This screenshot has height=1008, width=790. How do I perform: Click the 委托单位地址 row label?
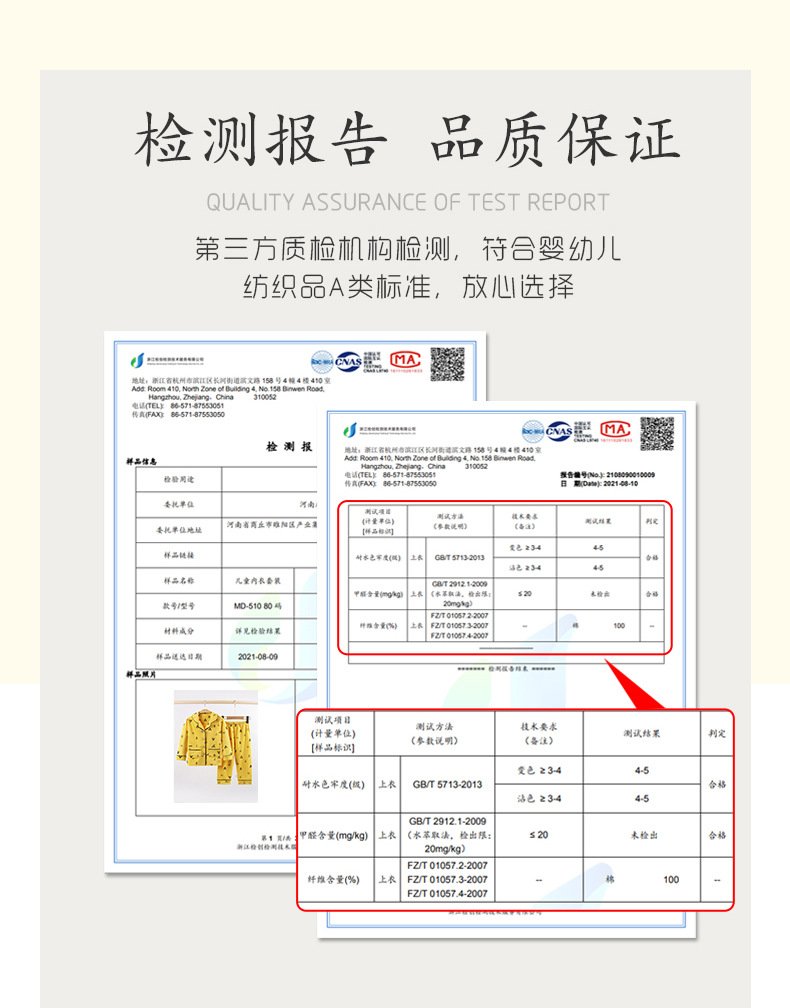point(179,530)
